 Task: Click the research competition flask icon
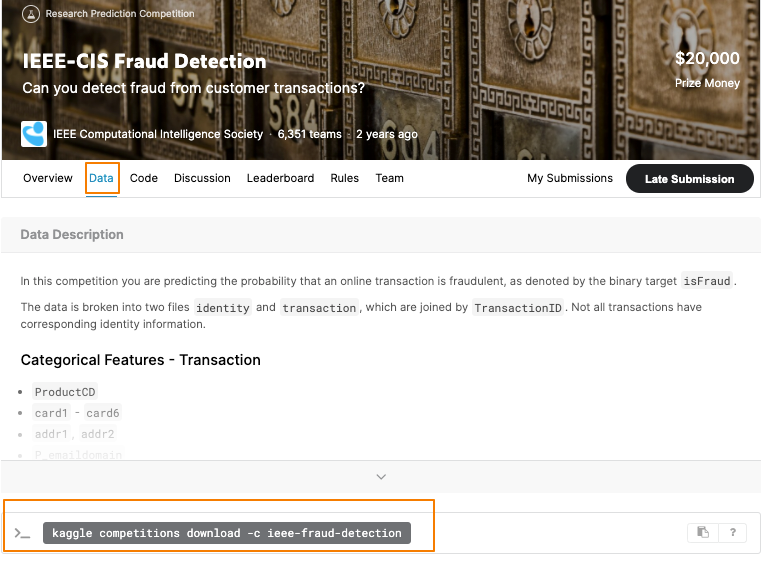30,15
